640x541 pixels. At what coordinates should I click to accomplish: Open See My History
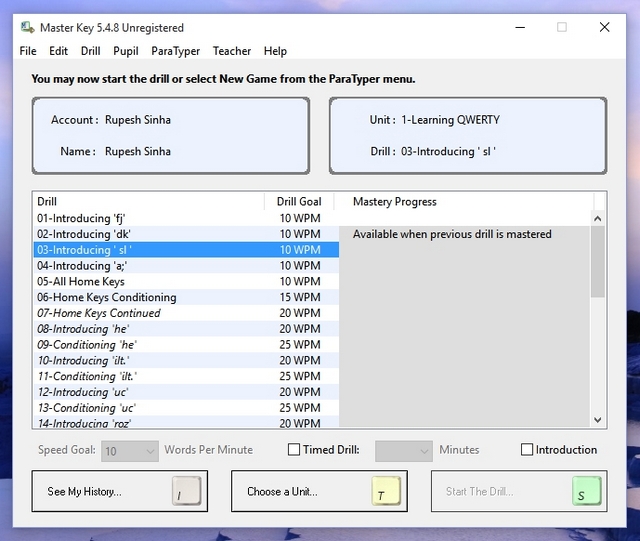120,491
